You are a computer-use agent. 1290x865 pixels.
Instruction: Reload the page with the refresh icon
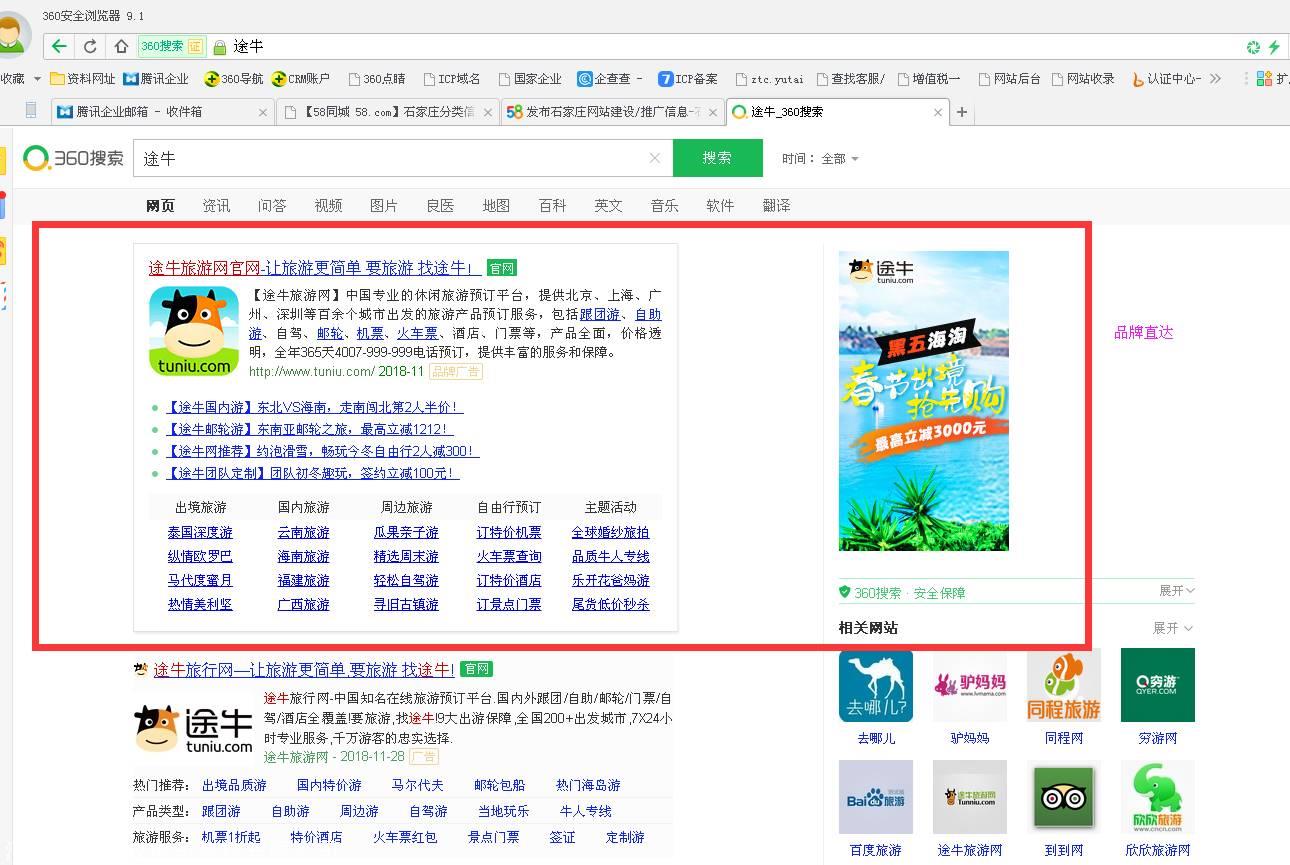point(90,46)
